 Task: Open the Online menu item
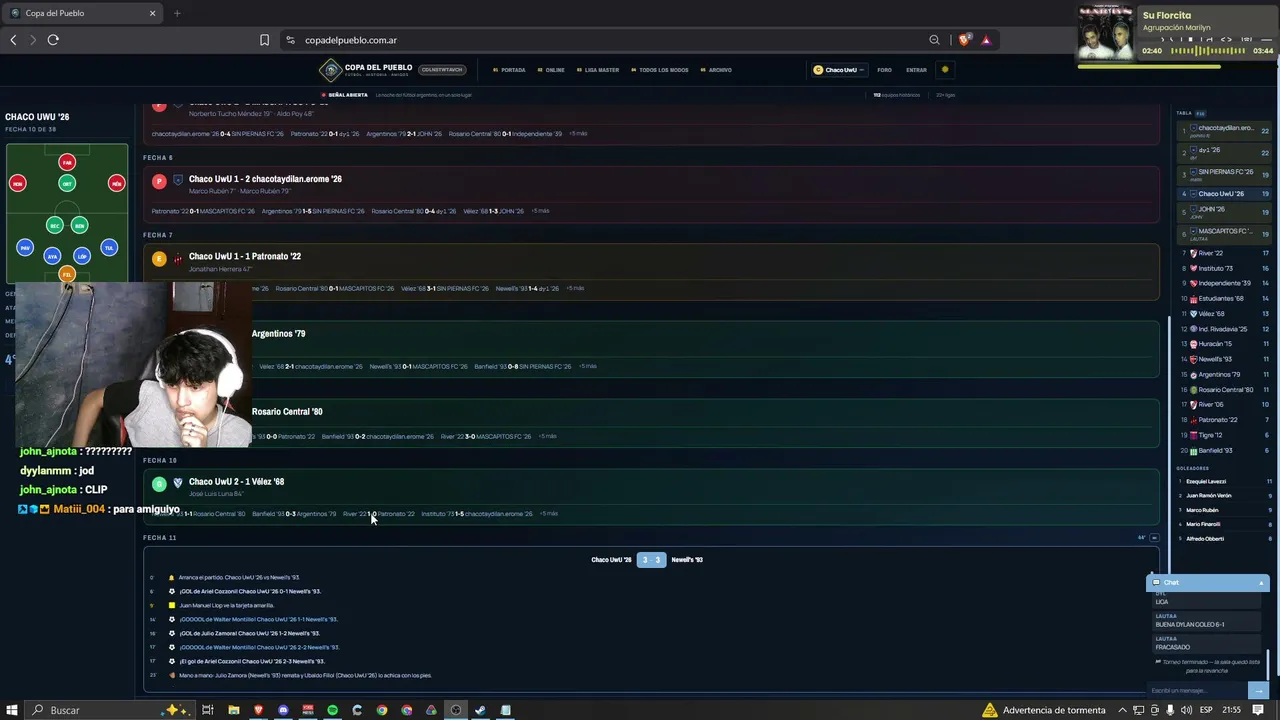[551, 70]
